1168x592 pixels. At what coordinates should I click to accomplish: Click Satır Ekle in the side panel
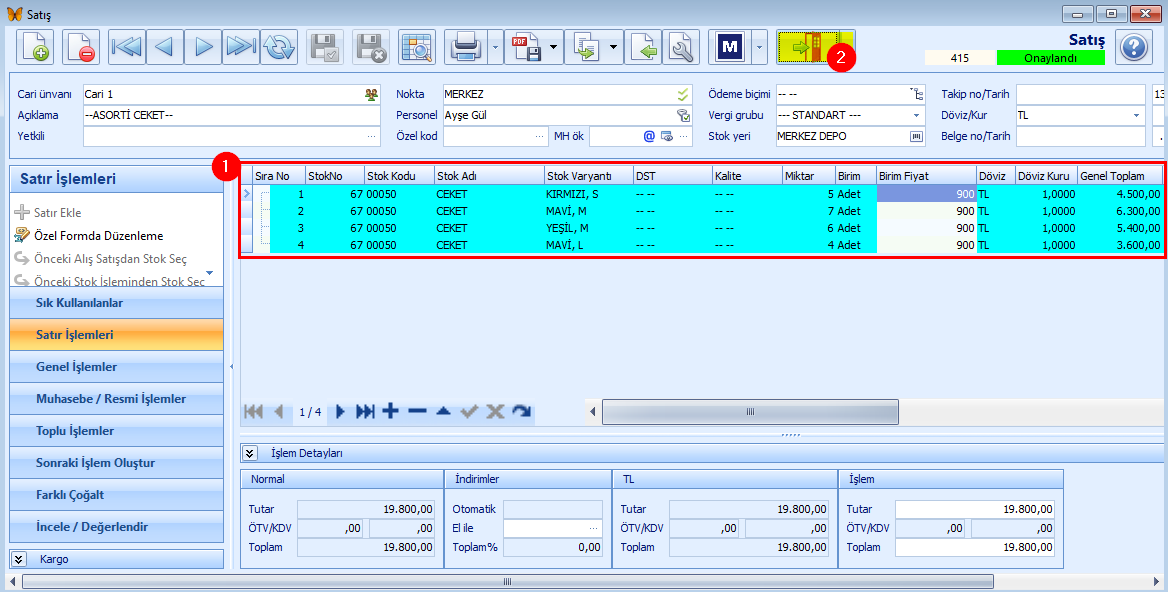point(57,213)
